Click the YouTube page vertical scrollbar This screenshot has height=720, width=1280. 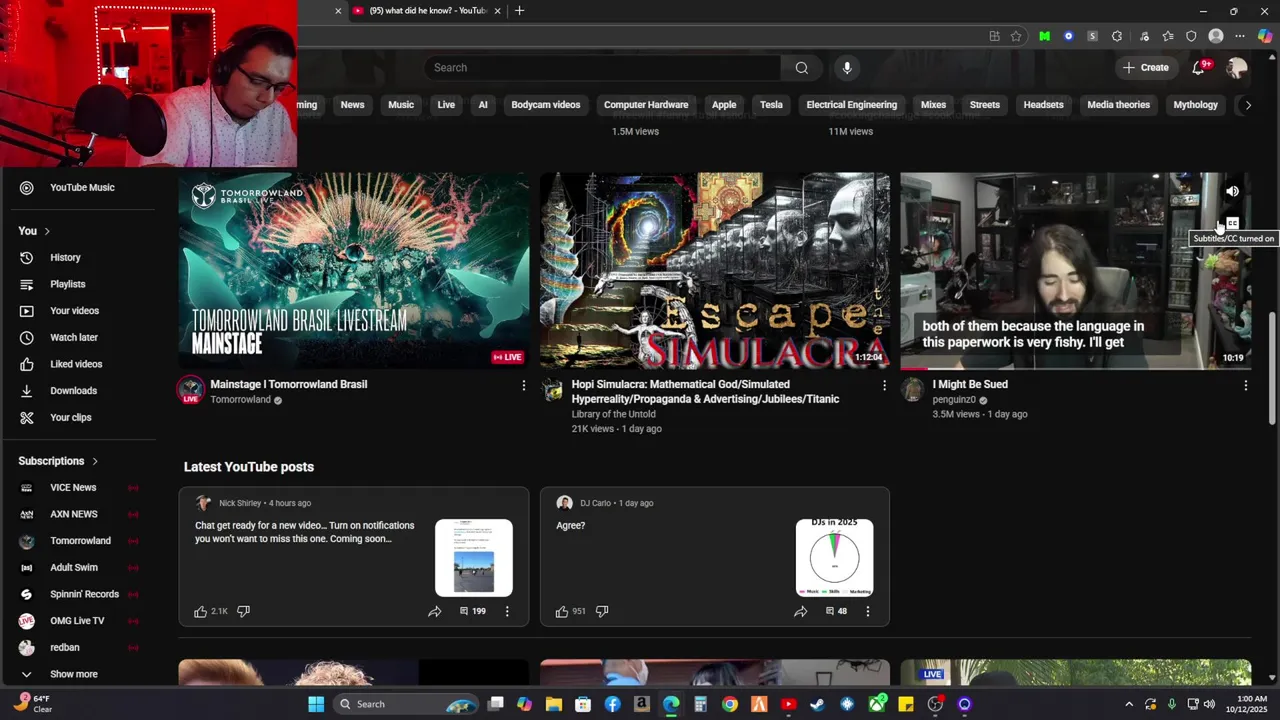coord(1272,368)
